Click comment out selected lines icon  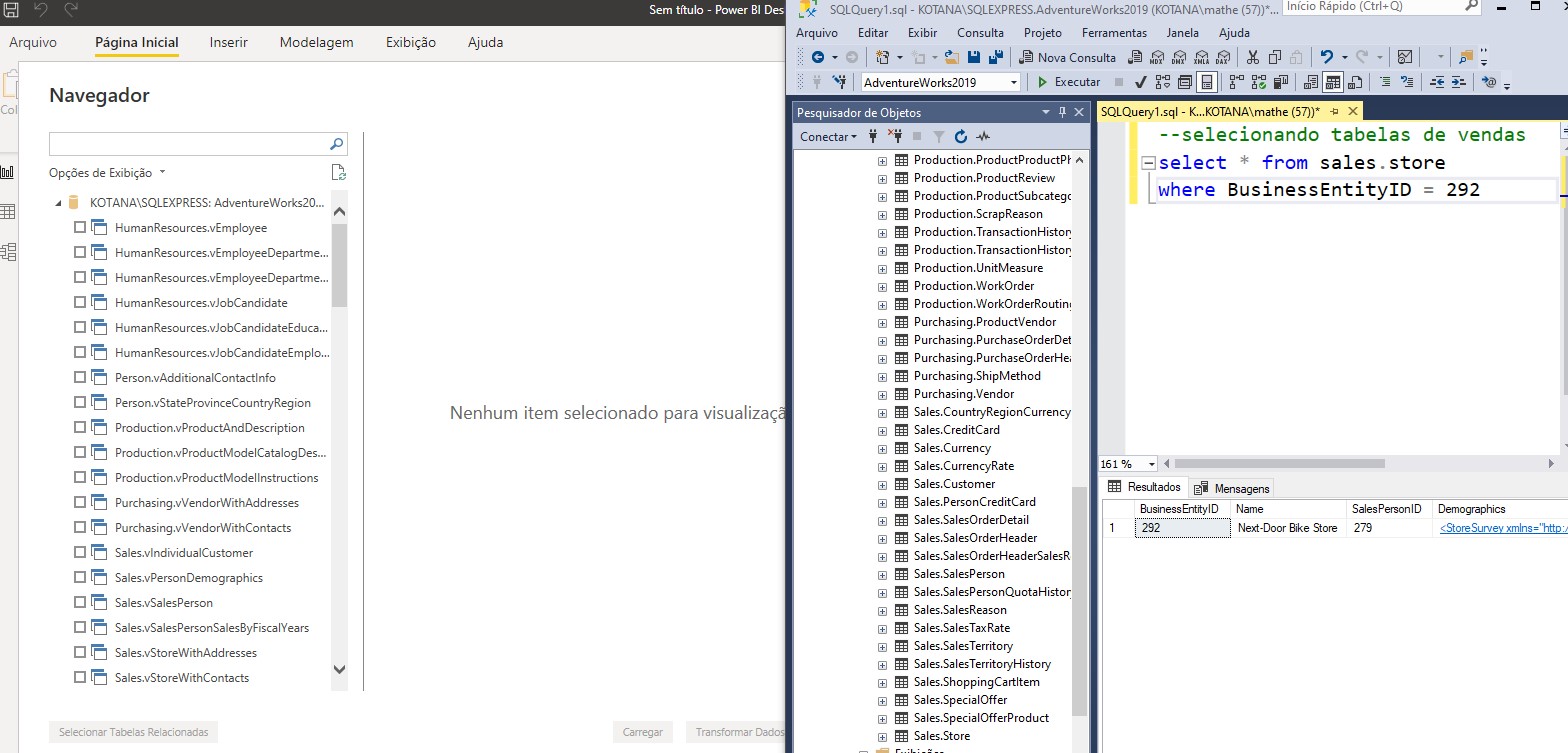tap(1384, 82)
